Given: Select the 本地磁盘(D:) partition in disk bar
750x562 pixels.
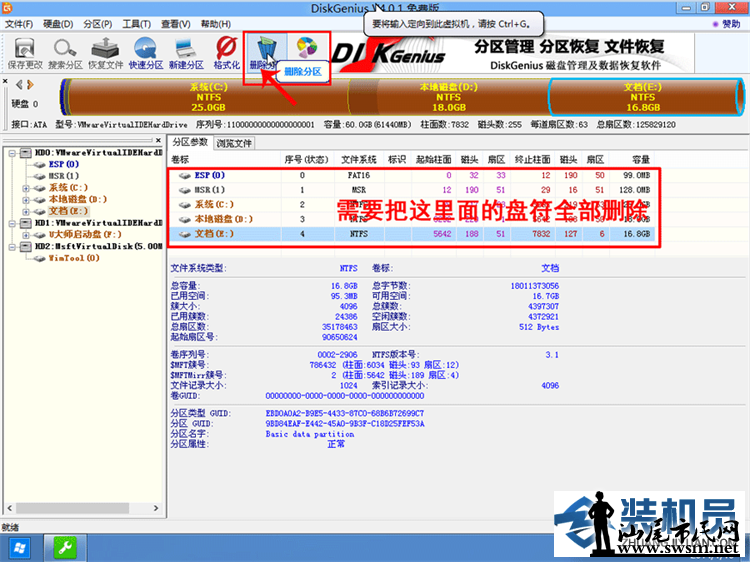Looking at the screenshot, I should tap(449, 97).
